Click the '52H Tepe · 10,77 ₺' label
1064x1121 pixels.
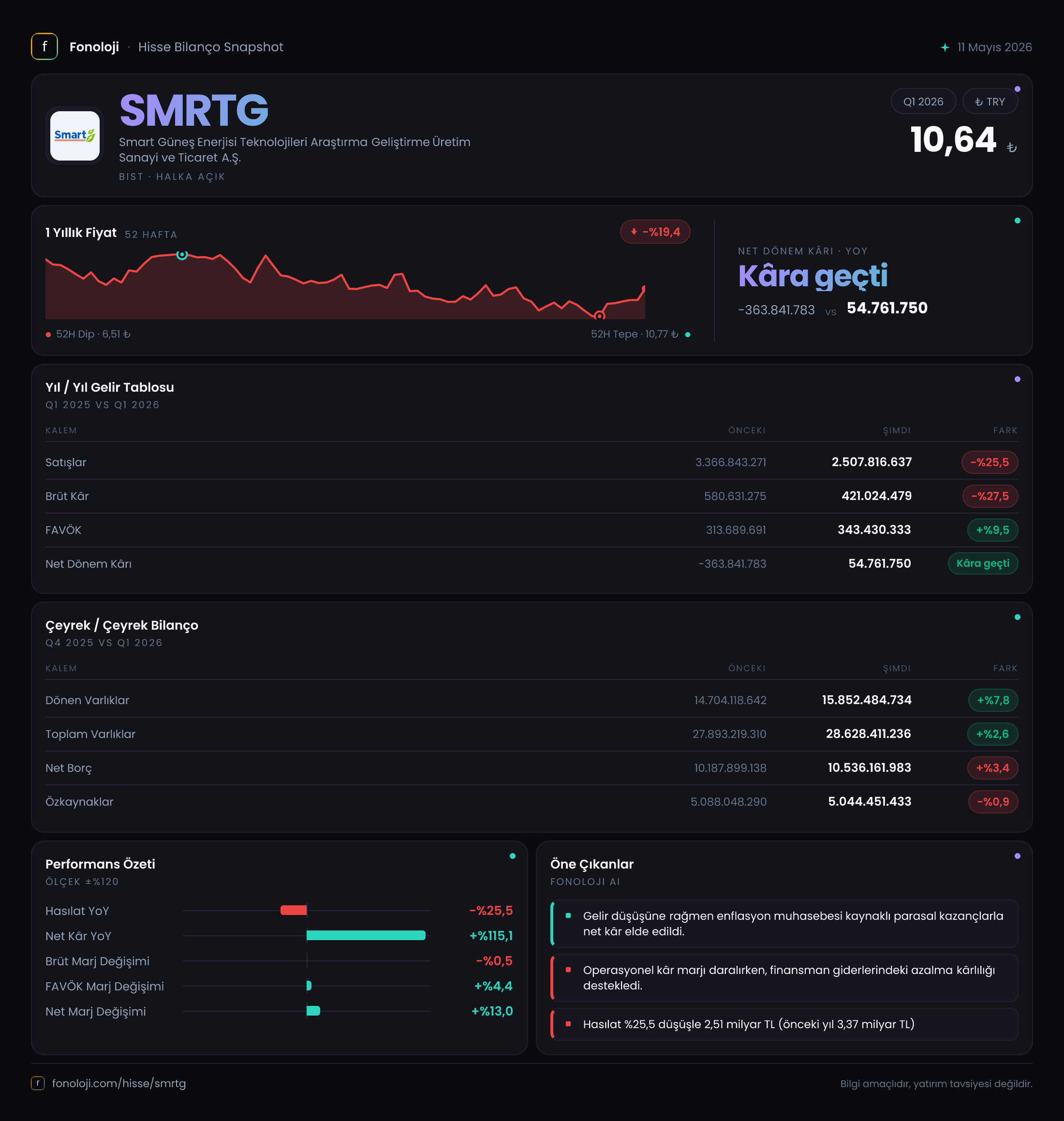[635, 334]
